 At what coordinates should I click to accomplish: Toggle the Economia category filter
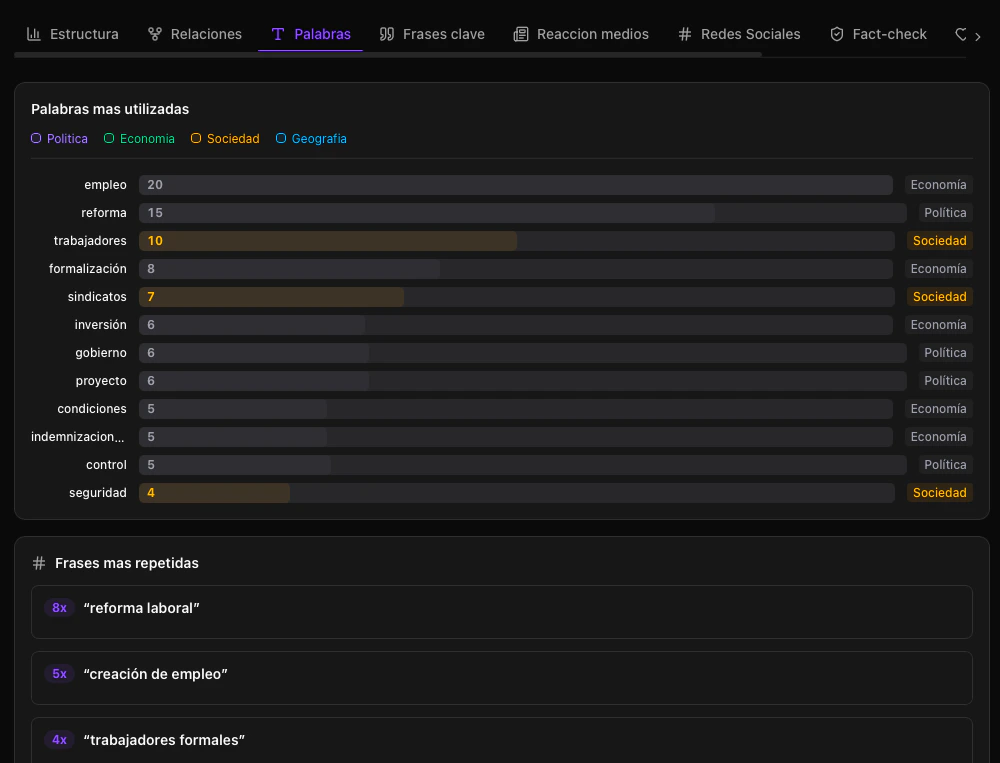(x=139, y=138)
